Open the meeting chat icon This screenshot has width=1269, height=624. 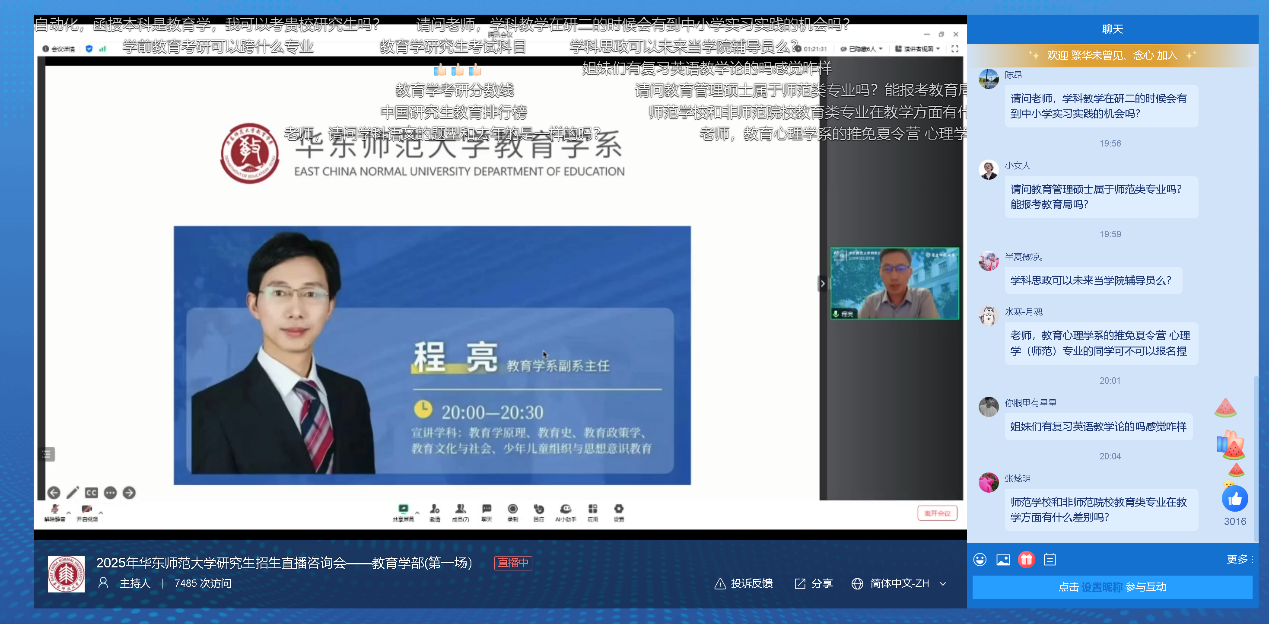click(x=487, y=509)
